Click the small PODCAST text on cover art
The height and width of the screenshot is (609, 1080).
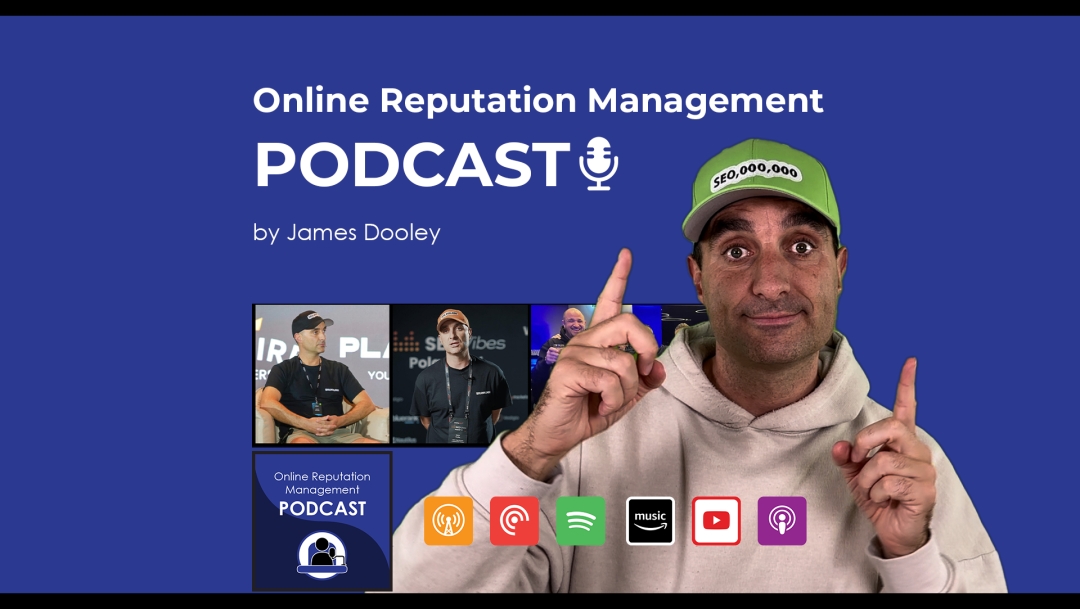point(322,508)
